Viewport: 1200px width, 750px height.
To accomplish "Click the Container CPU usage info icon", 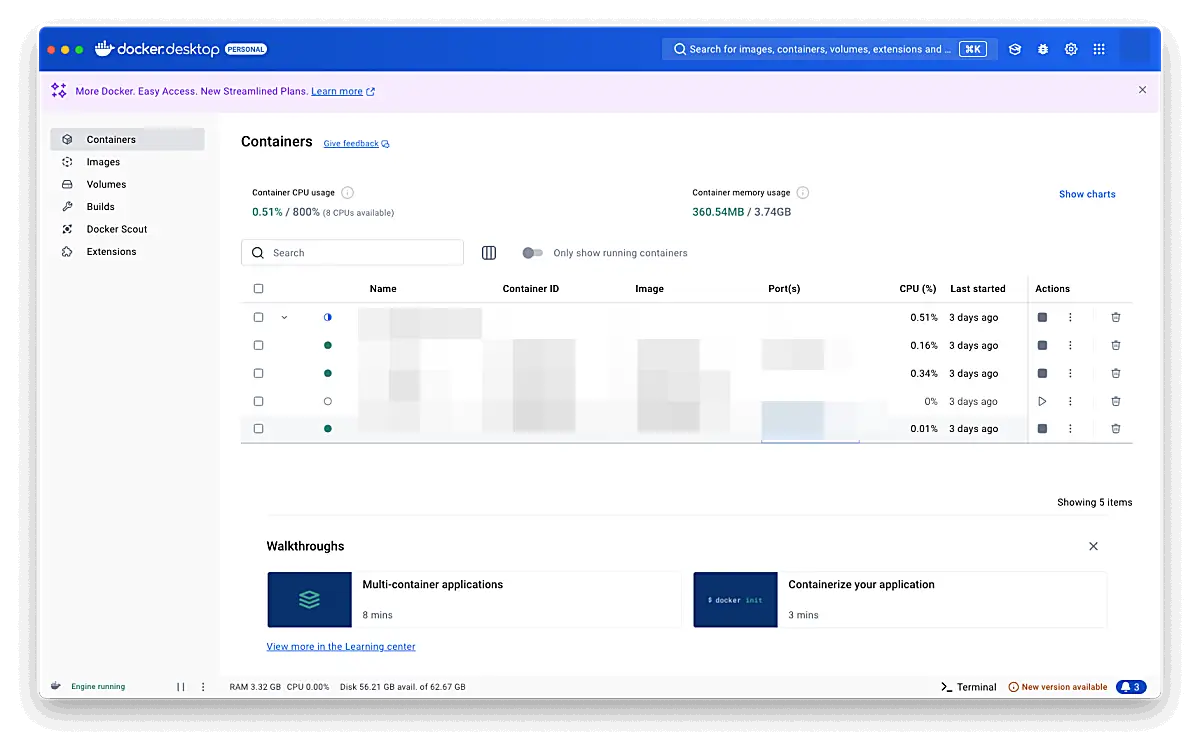I will [x=348, y=192].
